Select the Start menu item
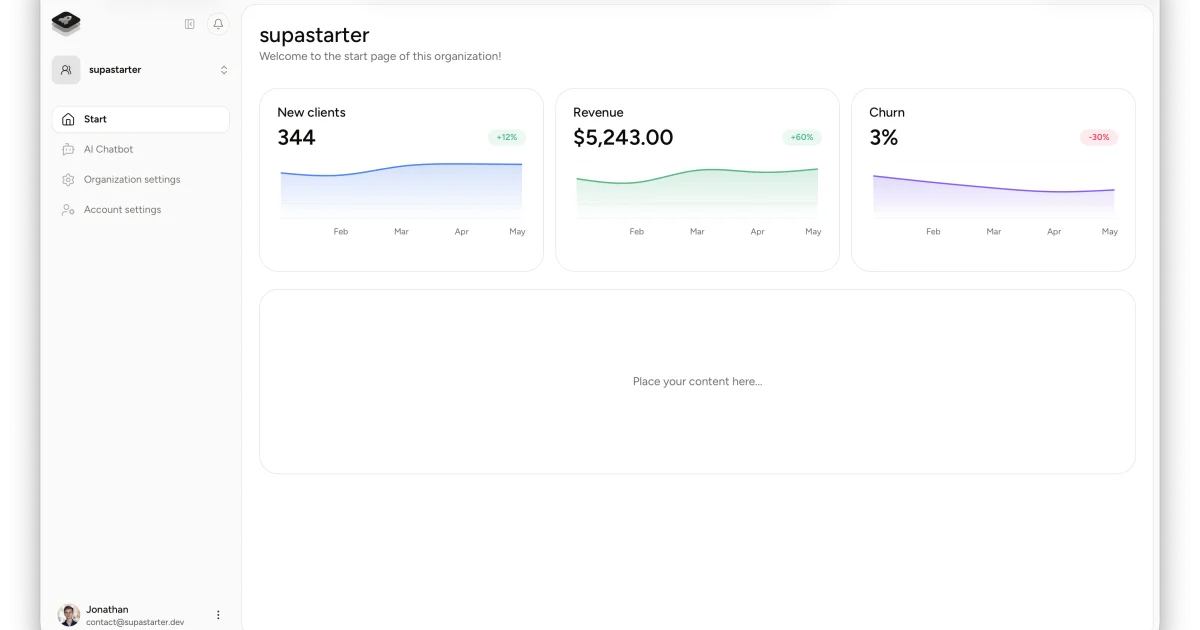Viewport: 1200px width, 630px height. 141,119
